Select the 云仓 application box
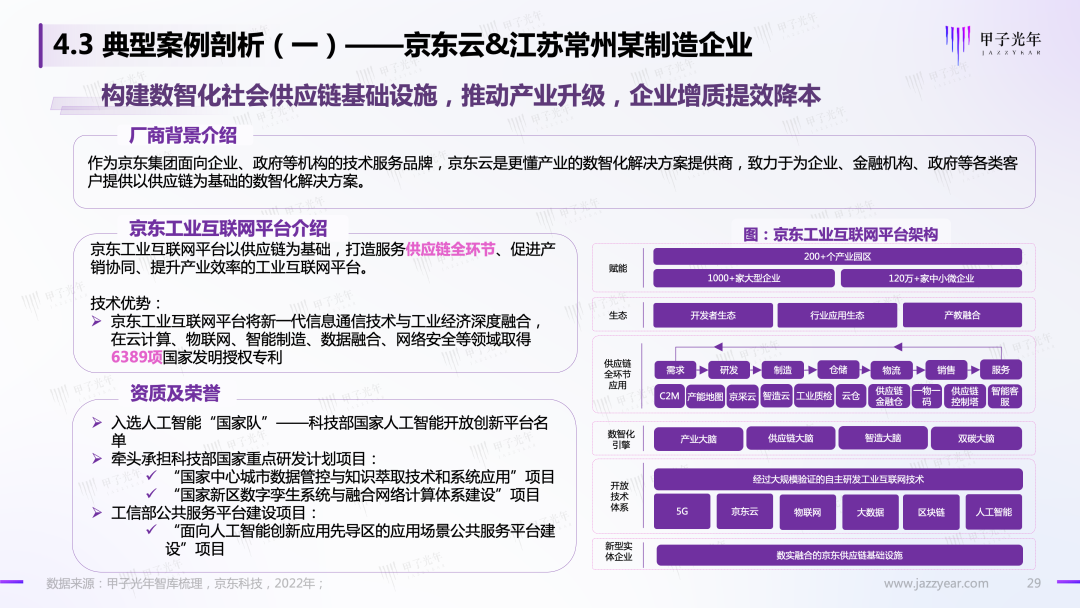This screenshot has width=1080, height=608. [x=851, y=396]
